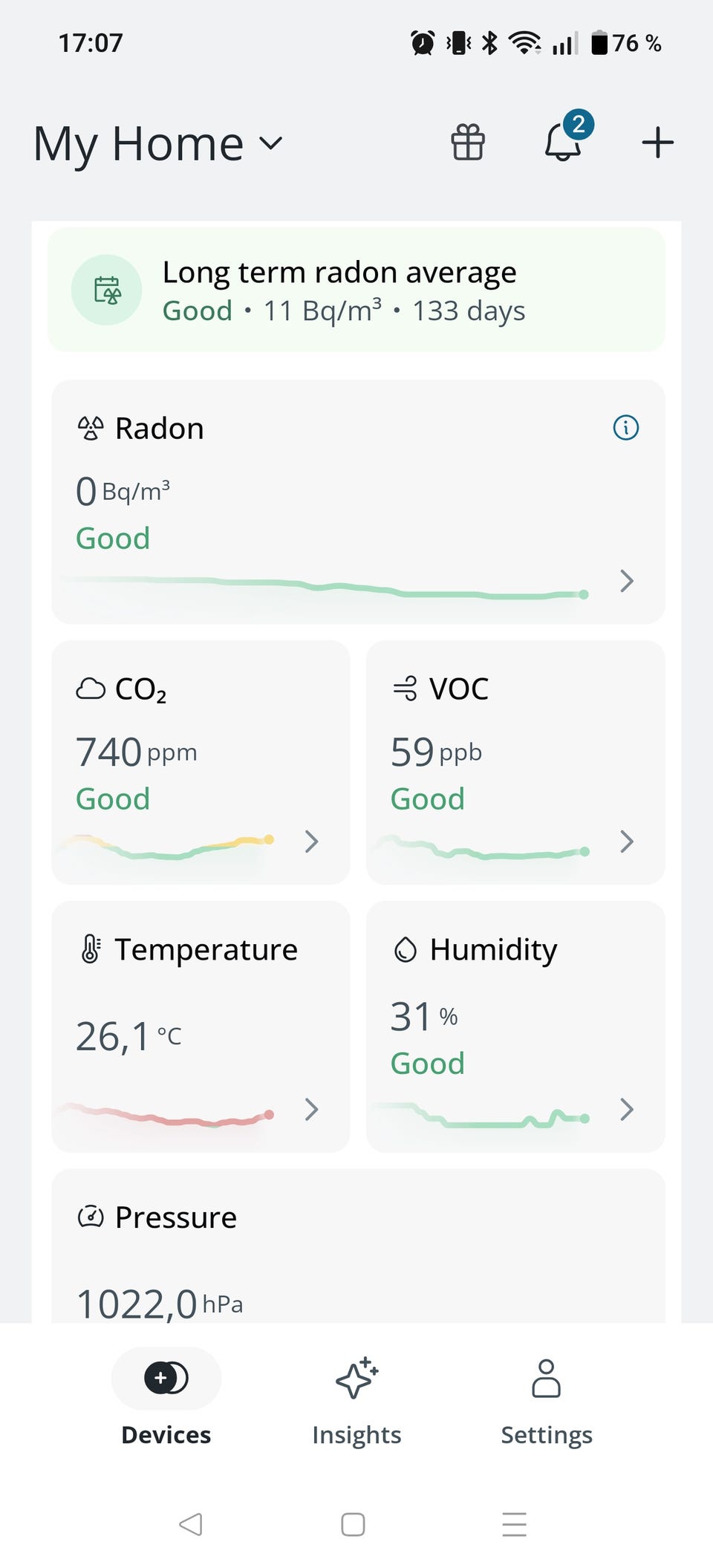Image resolution: width=713 pixels, height=1568 pixels.
Task: Select the Devices tab
Action: pyautogui.click(x=166, y=1399)
